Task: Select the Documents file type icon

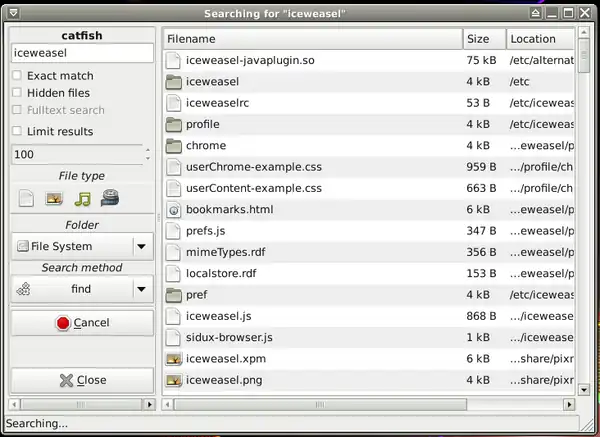Action: coord(27,198)
